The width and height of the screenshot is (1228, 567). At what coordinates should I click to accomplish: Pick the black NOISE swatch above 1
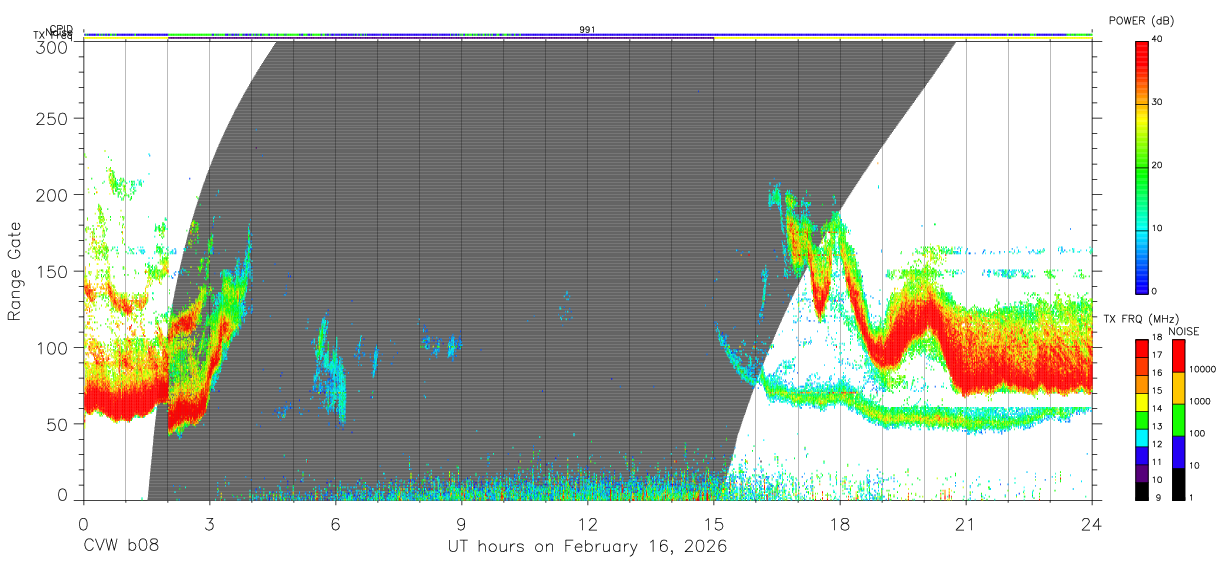tap(1179, 484)
